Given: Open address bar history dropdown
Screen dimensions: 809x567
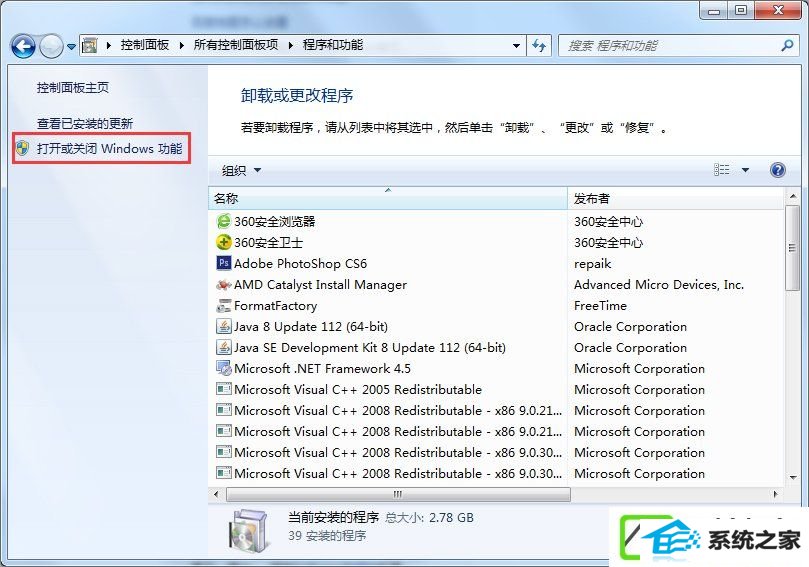Looking at the screenshot, I should click(516, 45).
